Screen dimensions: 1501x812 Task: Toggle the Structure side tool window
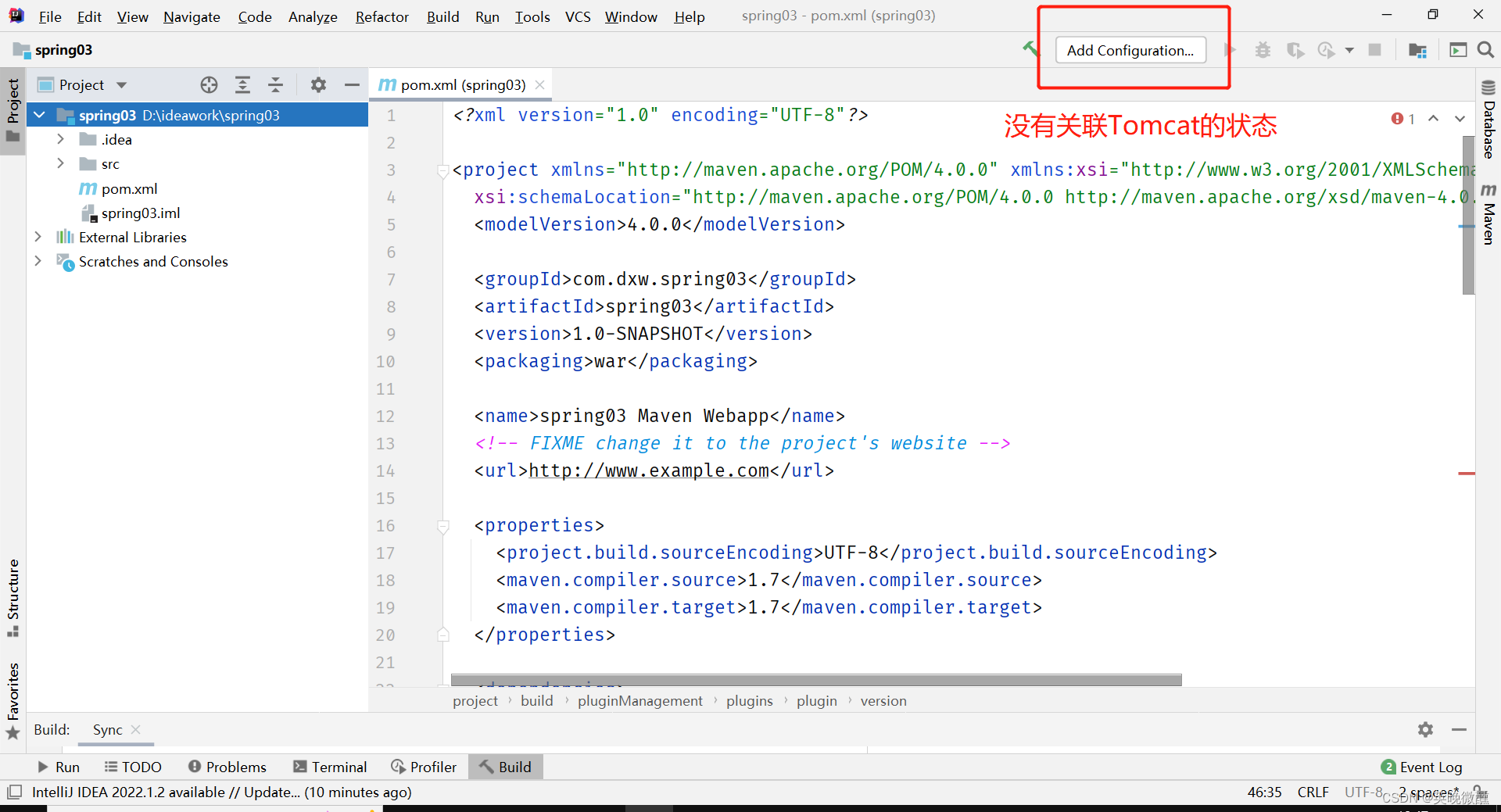13,598
